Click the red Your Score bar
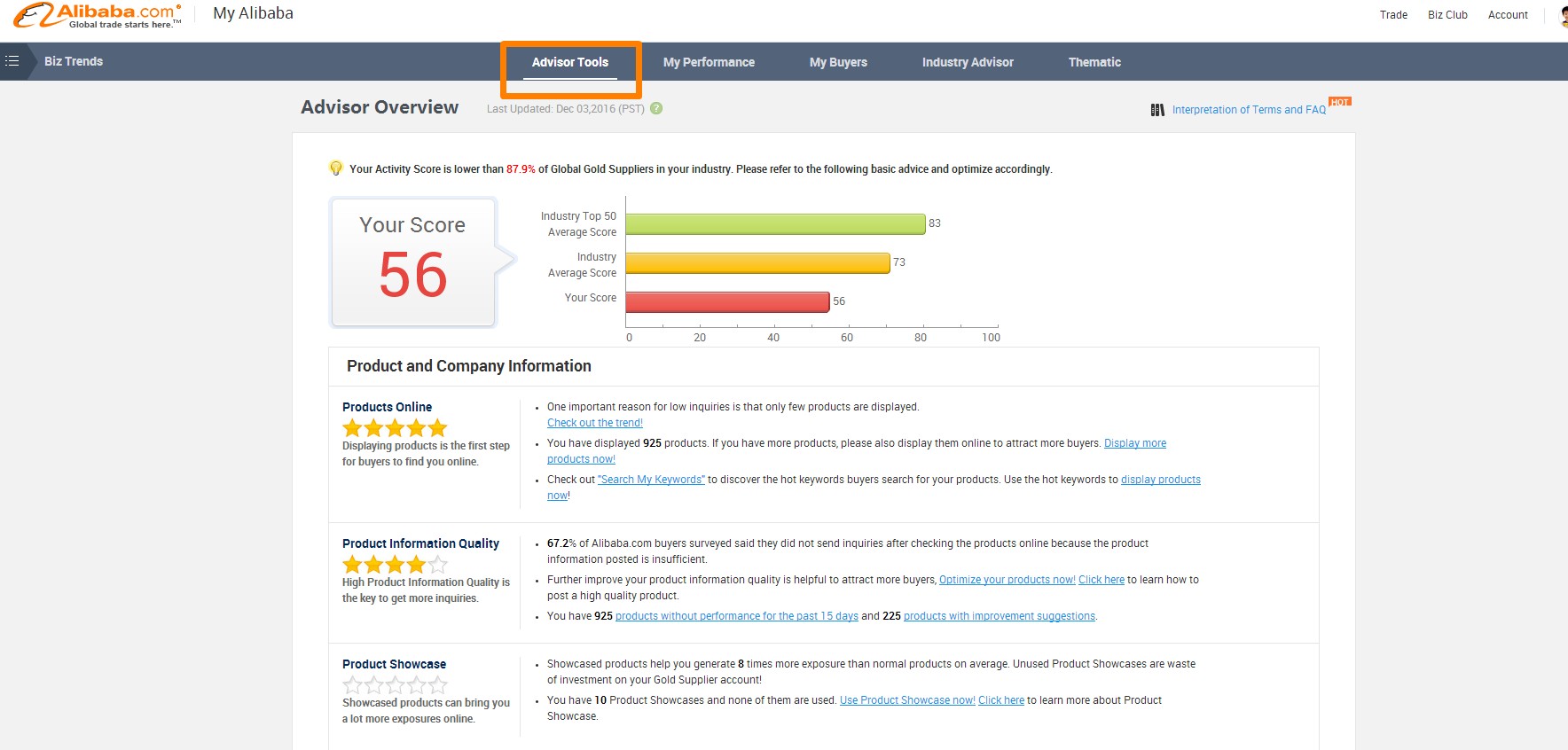The image size is (1568, 750). click(728, 302)
